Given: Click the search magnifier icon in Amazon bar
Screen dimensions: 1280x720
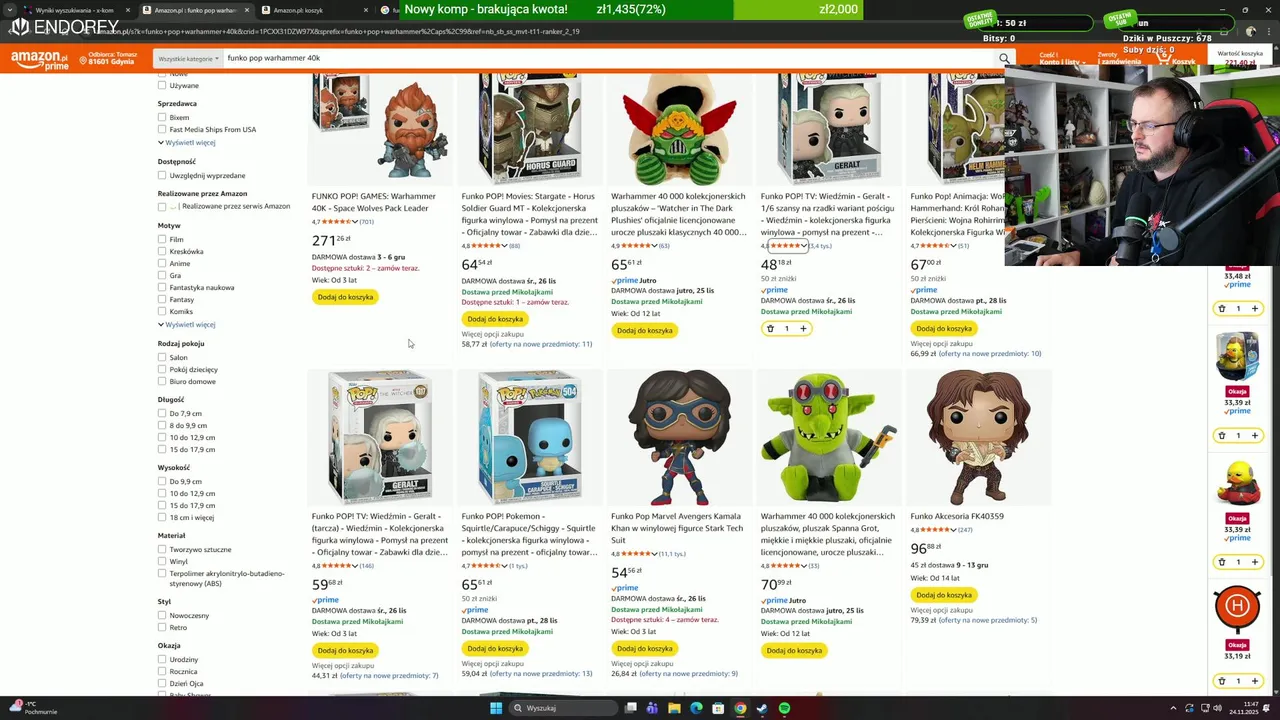Looking at the screenshot, I should coord(1004,59).
